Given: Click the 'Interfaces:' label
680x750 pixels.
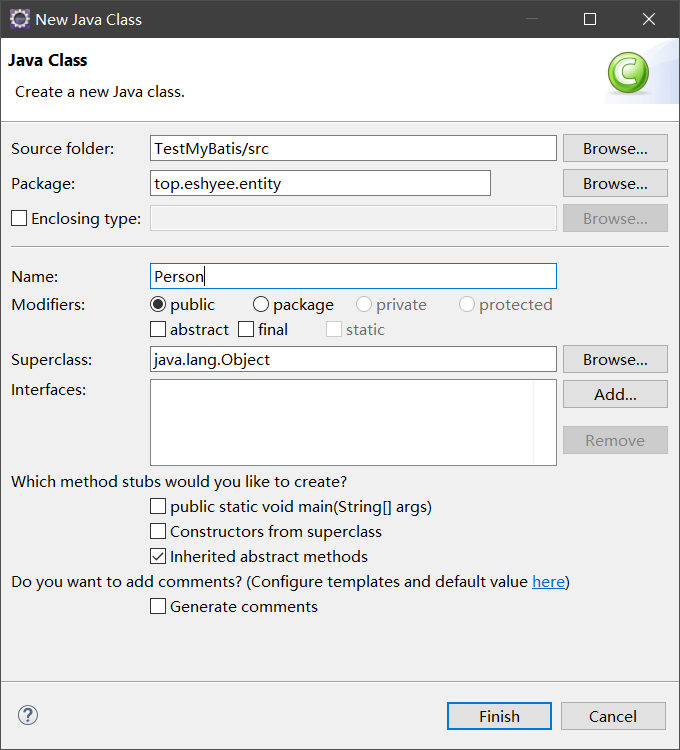Looking at the screenshot, I should 49,389.
